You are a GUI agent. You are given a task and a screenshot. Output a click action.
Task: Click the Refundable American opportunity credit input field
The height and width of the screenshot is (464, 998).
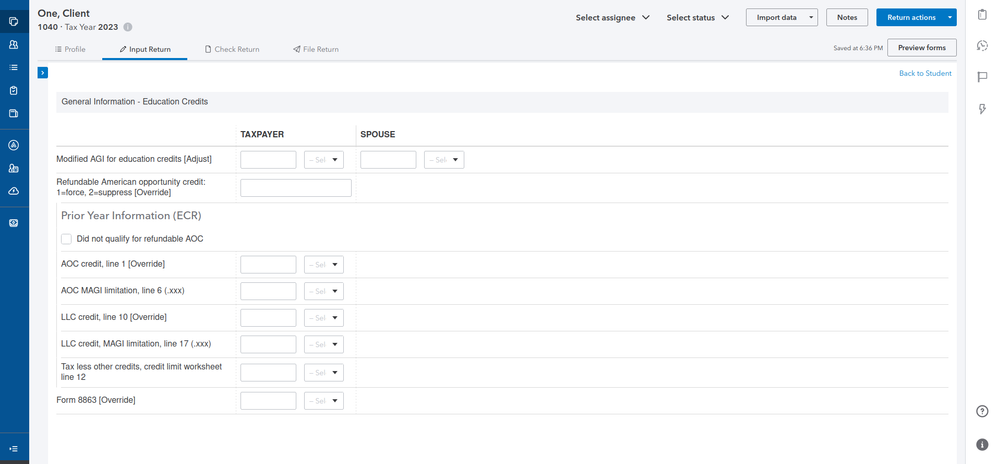(x=296, y=188)
